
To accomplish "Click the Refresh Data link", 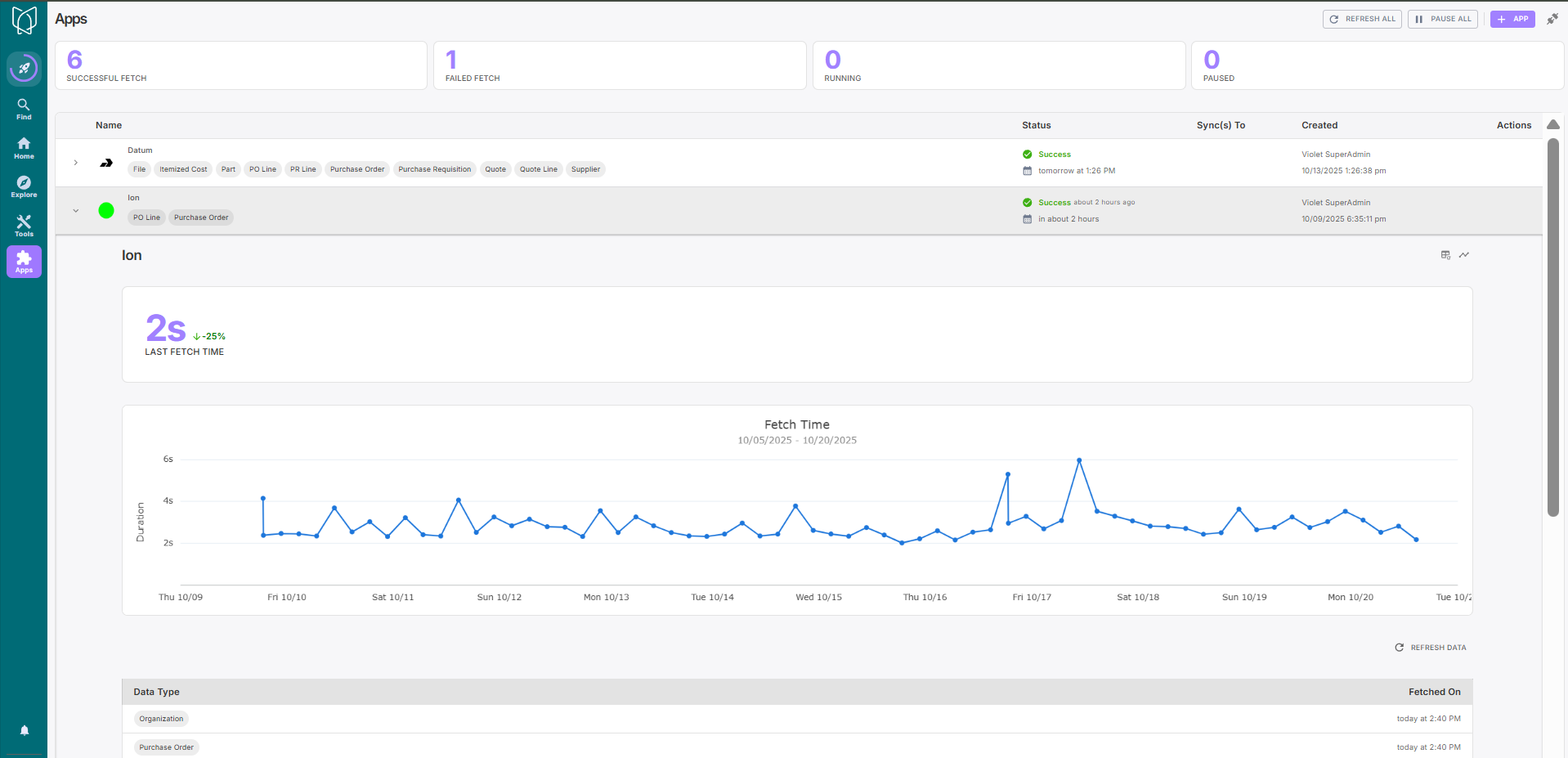I will click(1431, 648).
